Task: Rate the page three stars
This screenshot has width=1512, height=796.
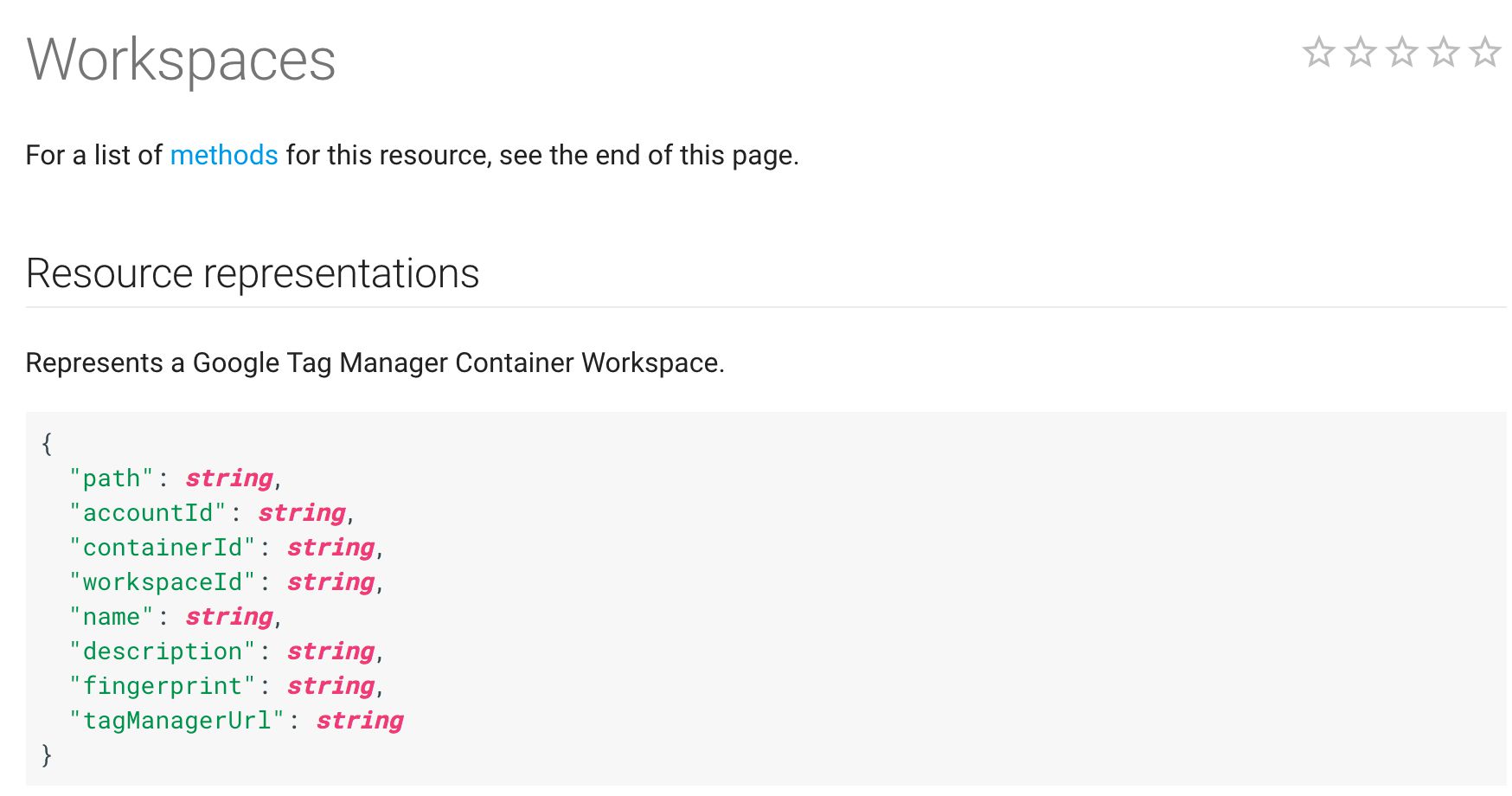Action: point(1401,52)
